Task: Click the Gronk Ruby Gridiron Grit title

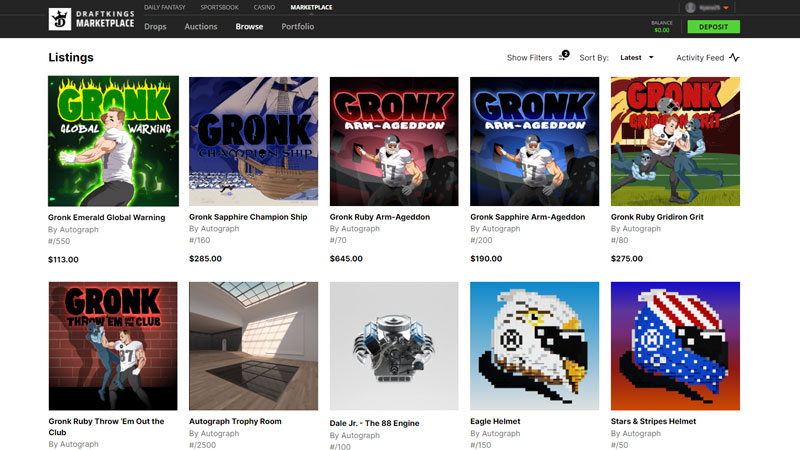Action: point(657,217)
